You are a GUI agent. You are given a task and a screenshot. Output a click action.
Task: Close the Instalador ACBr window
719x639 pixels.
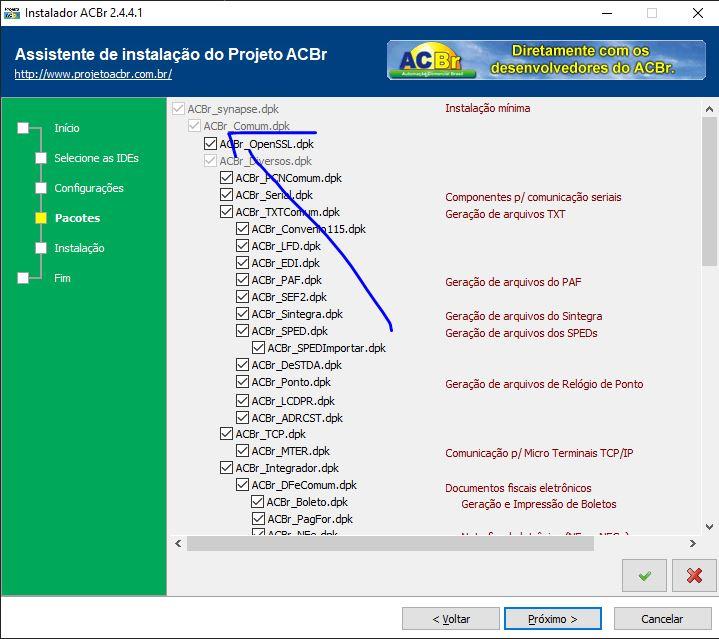(x=697, y=13)
